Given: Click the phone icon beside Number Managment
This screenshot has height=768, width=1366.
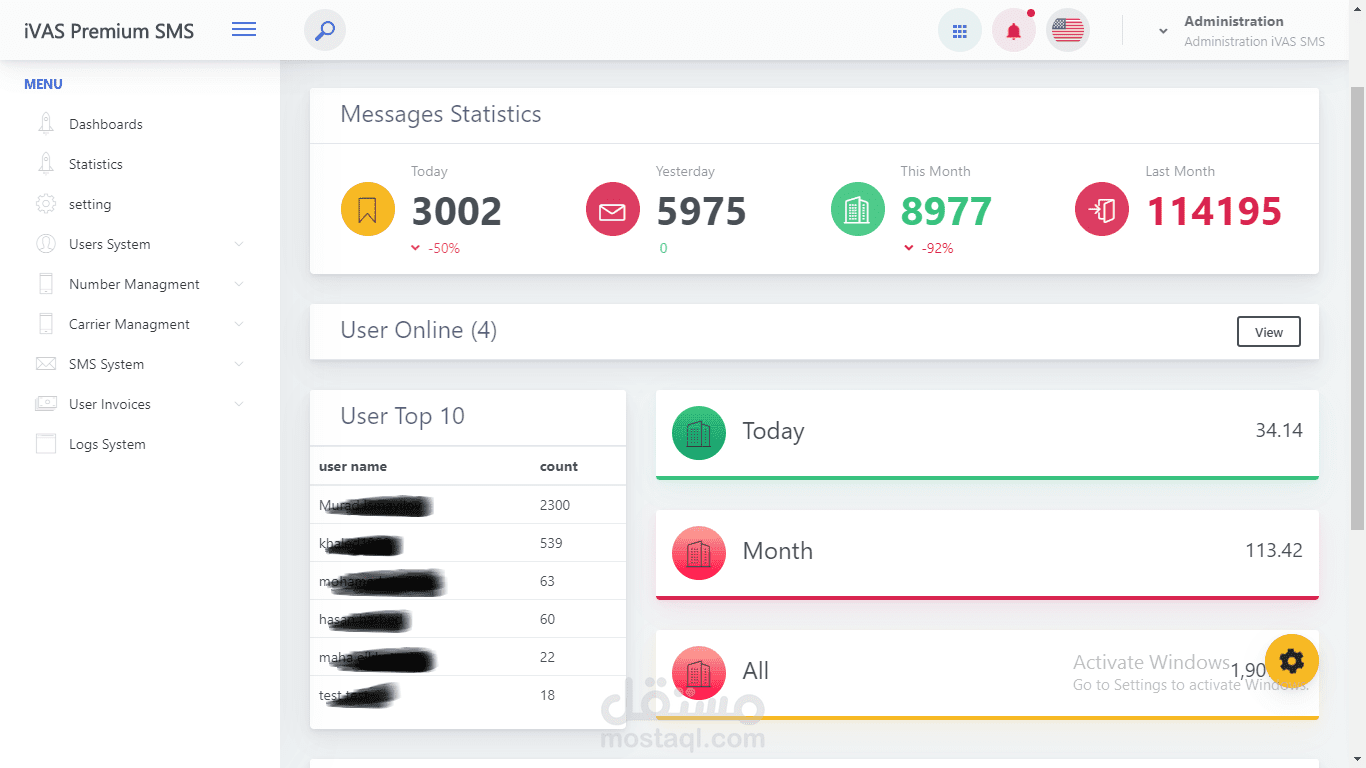Looking at the screenshot, I should [x=46, y=284].
